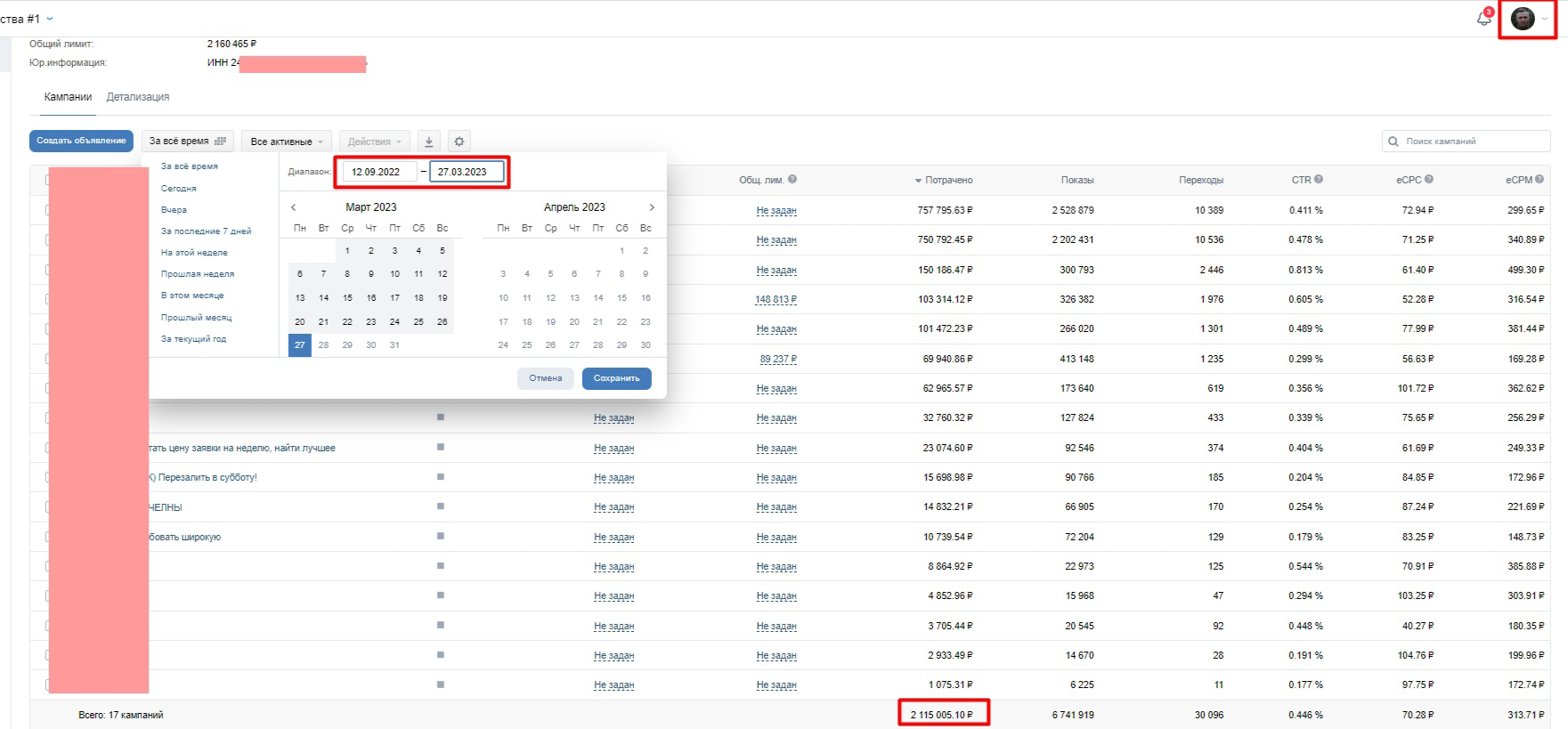Viewport: 1568px width, 729px height.
Task: Switch to the Детализация tab
Action: coord(138,97)
